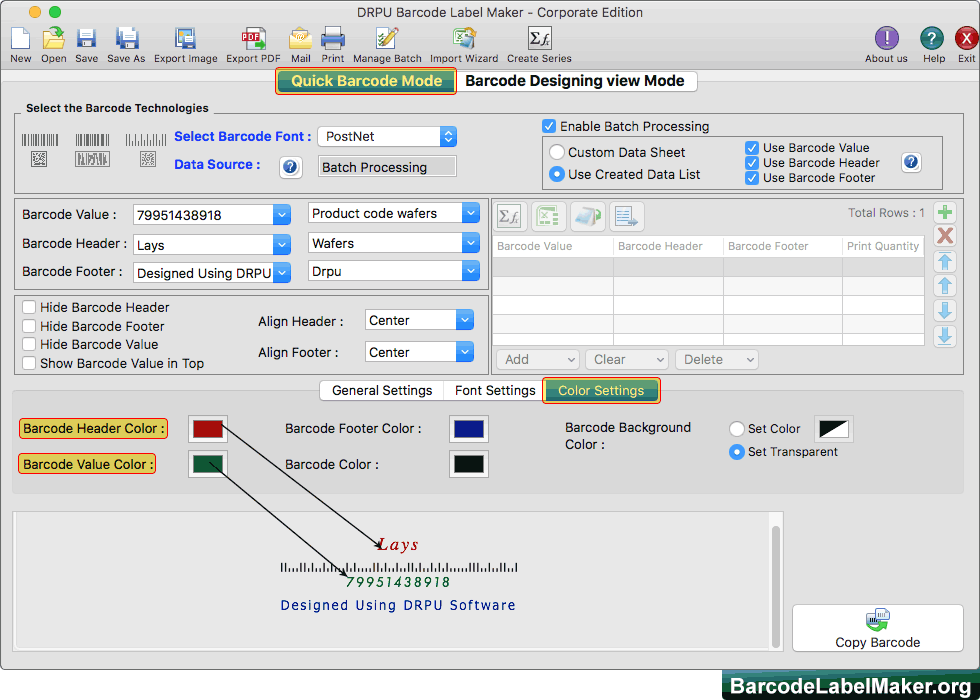Click the Save toolbar icon

[86, 39]
